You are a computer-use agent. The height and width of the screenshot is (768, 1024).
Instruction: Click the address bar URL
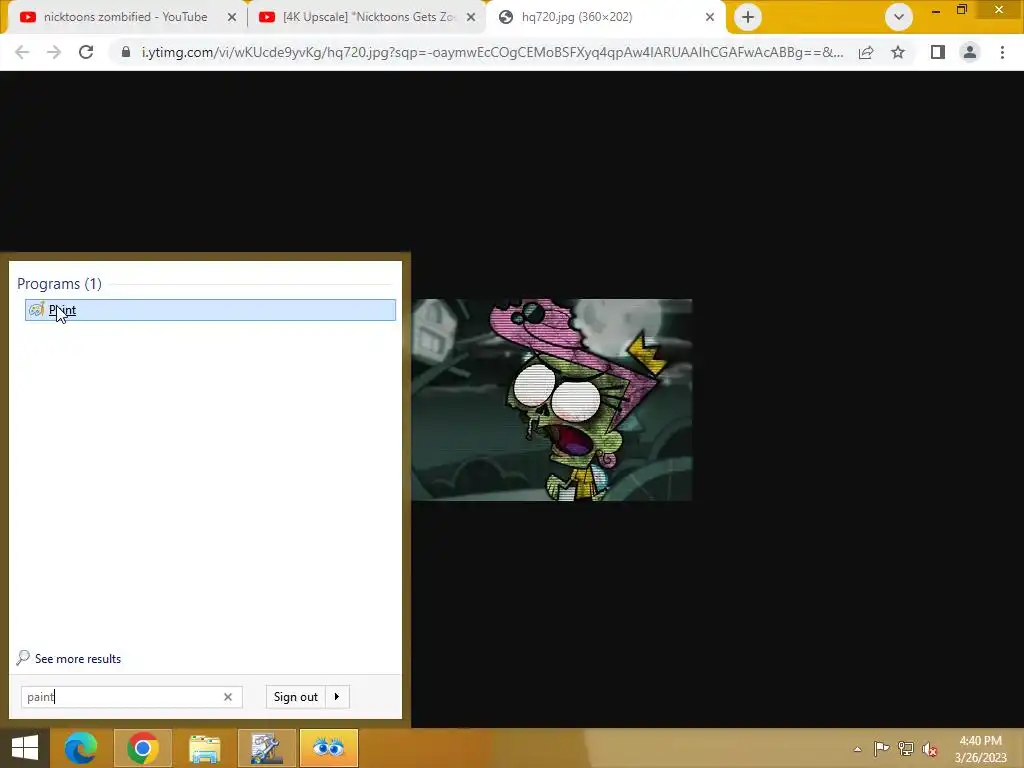(492, 52)
